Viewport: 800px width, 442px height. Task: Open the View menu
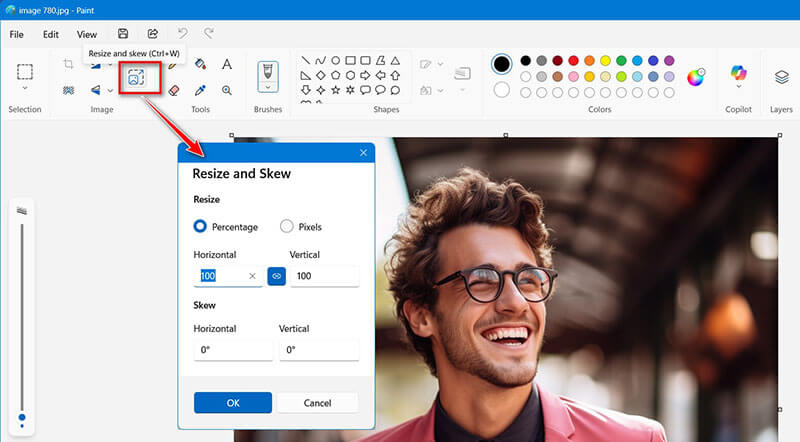87,34
